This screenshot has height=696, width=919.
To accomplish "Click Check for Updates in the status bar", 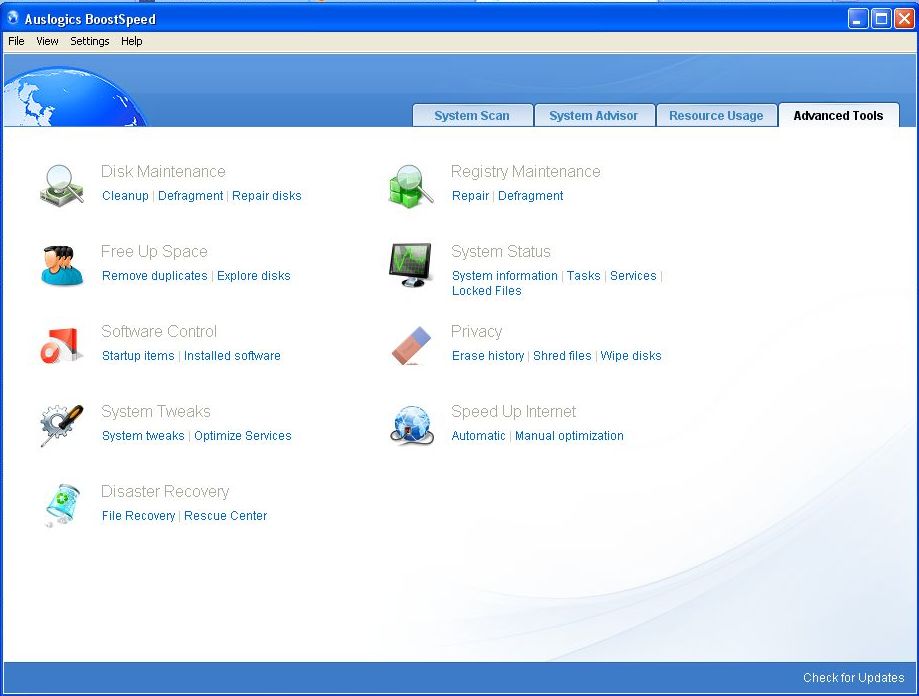I will pos(853,678).
